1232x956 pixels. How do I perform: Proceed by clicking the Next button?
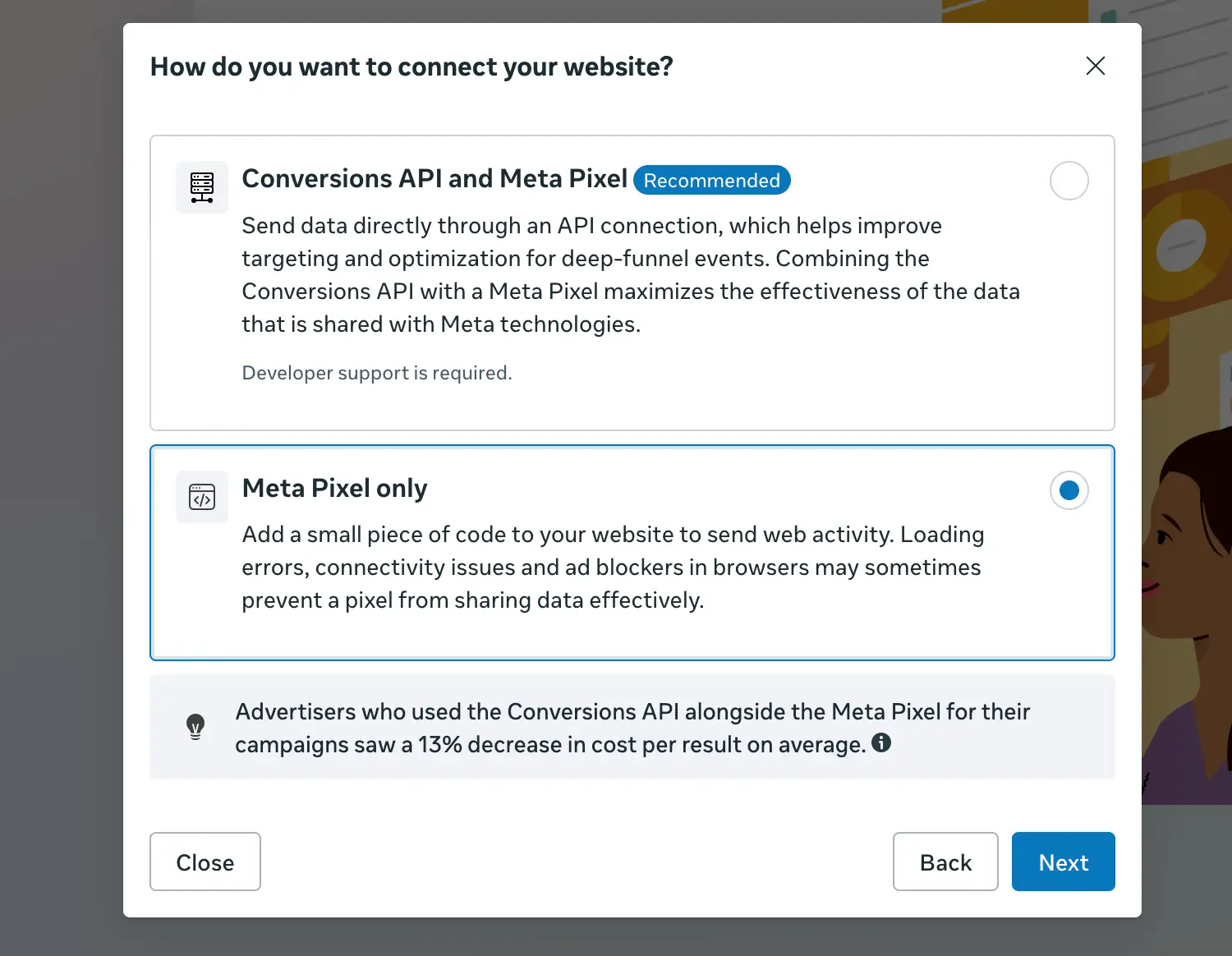(1063, 862)
